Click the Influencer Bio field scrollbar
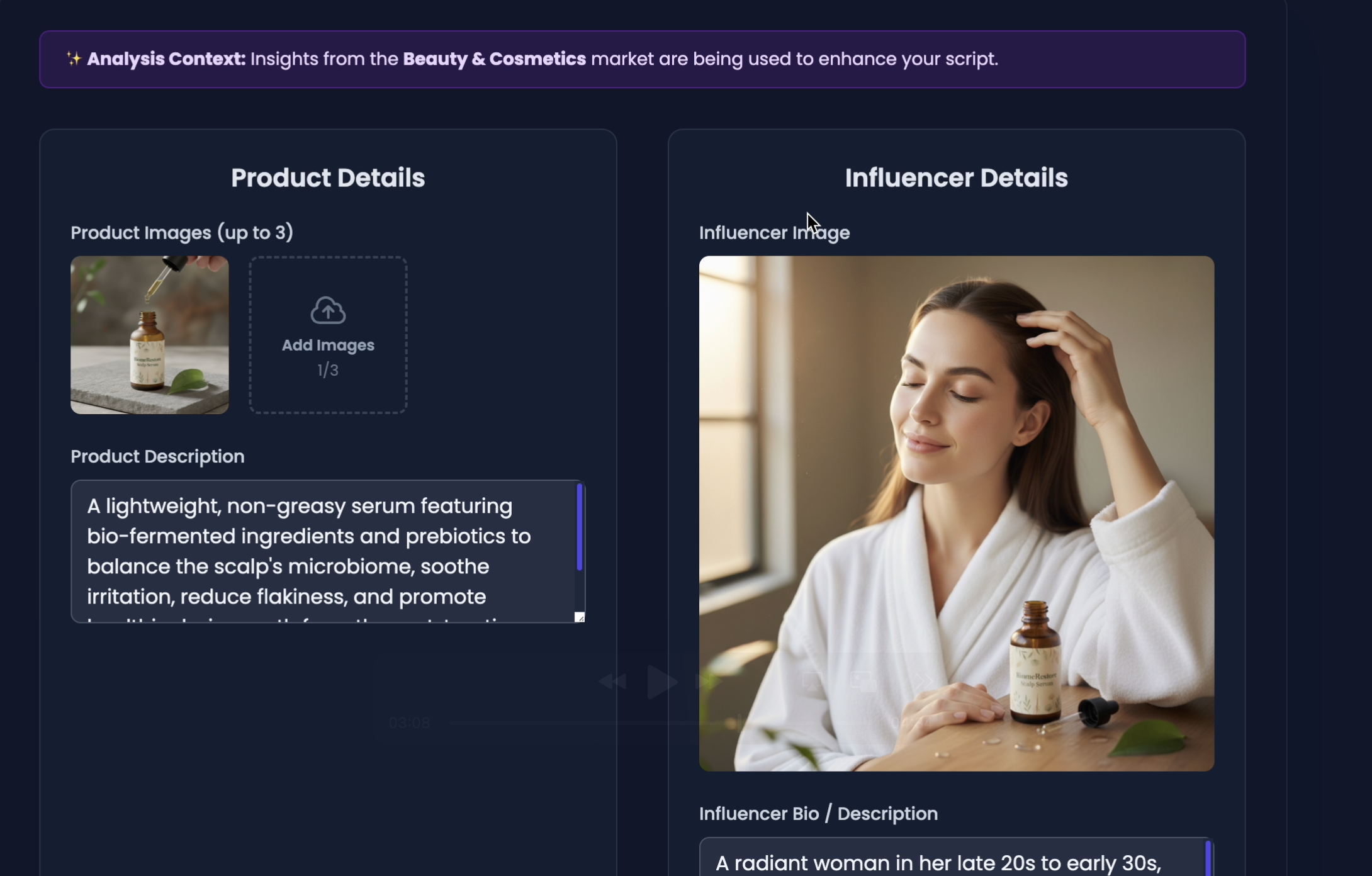Viewport: 1372px width, 876px height. (x=1208, y=859)
